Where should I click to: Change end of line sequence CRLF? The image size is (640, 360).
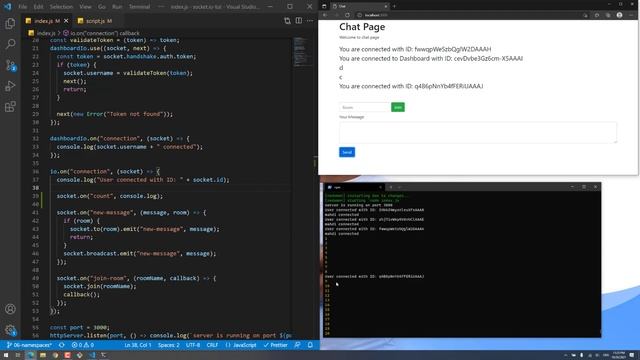tap(212, 345)
